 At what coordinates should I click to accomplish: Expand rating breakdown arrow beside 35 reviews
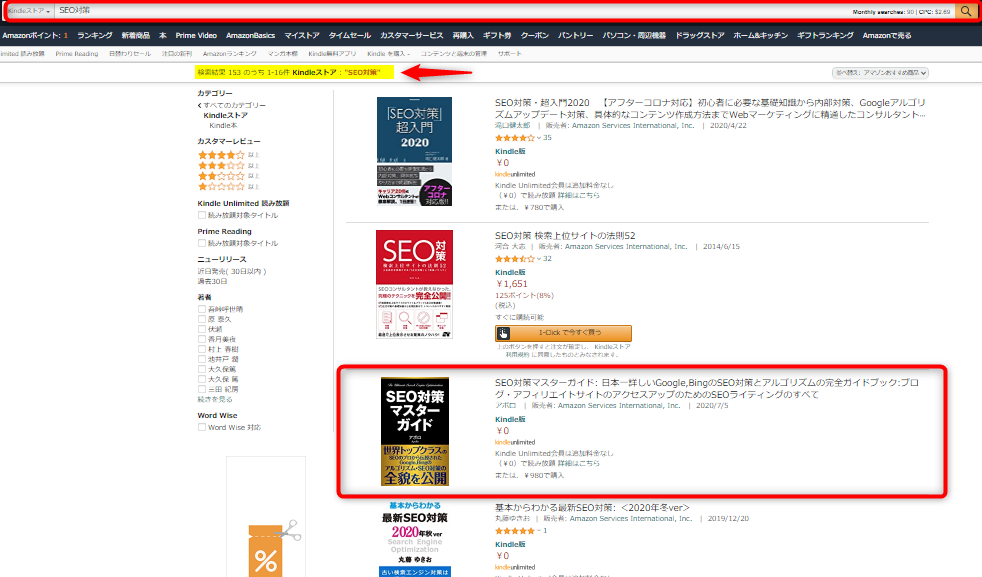click(x=539, y=138)
